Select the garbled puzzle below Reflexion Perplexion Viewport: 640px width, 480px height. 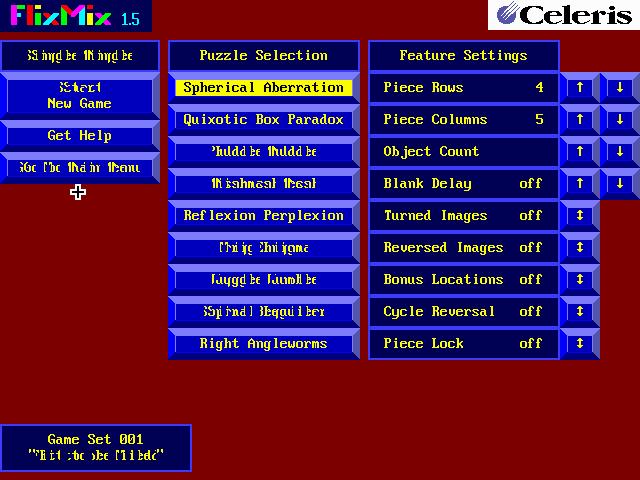[264, 247]
